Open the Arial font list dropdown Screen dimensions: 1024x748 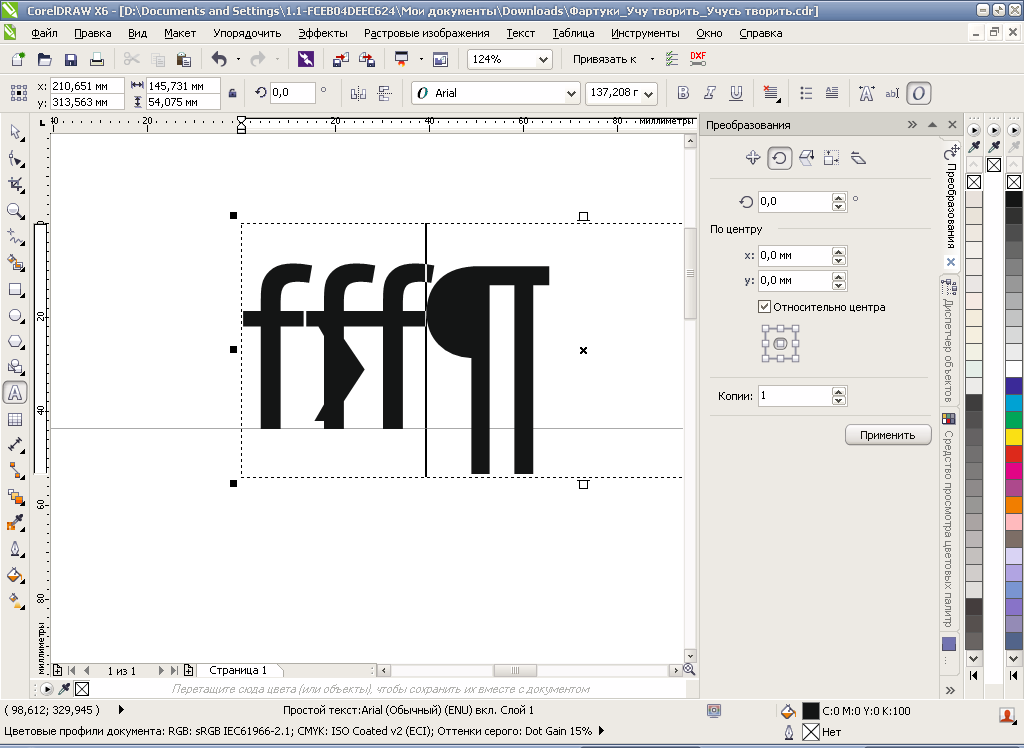point(571,93)
